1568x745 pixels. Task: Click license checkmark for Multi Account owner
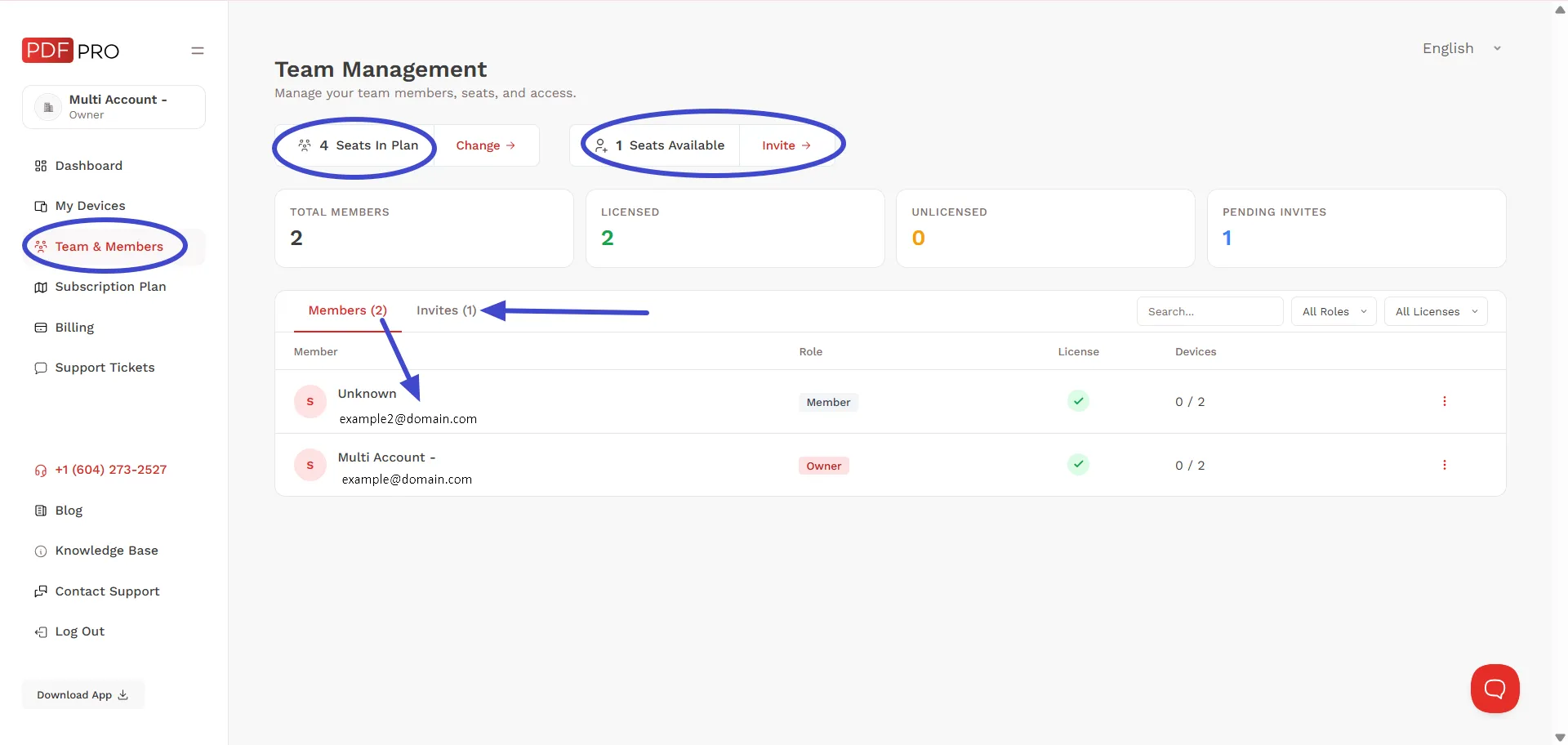pyautogui.click(x=1079, y=465)
